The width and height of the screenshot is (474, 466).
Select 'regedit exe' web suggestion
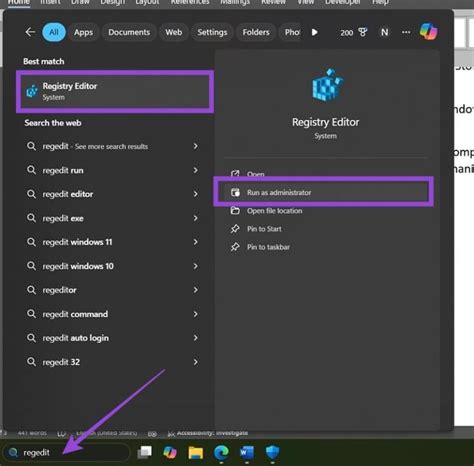[63, 218]
